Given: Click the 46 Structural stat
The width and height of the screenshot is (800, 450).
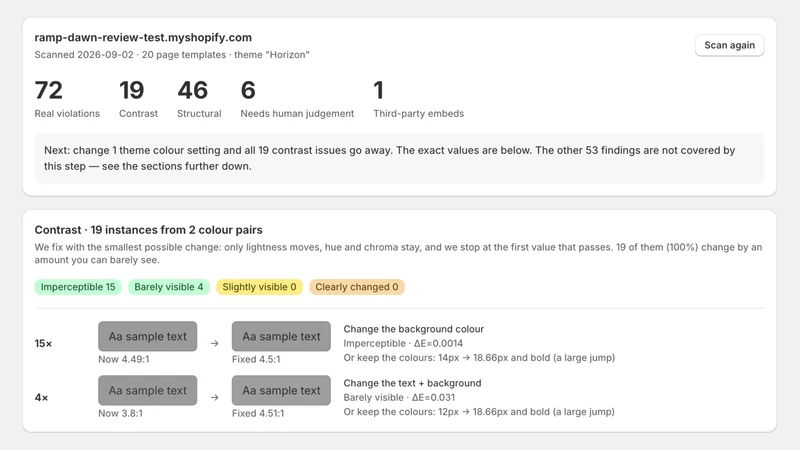Looking at the screenshot, I should coord(199,99).
